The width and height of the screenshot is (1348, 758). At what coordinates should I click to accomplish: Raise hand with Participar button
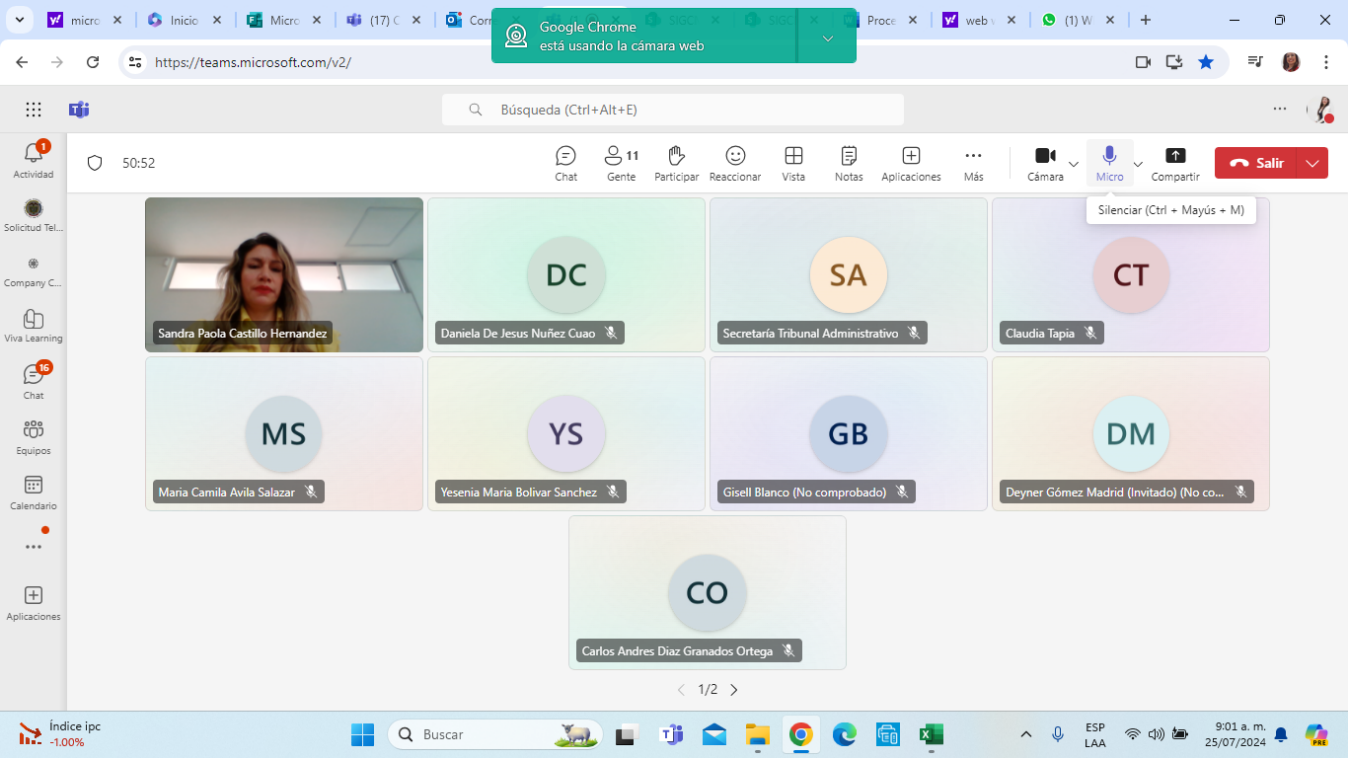(676, 163)
